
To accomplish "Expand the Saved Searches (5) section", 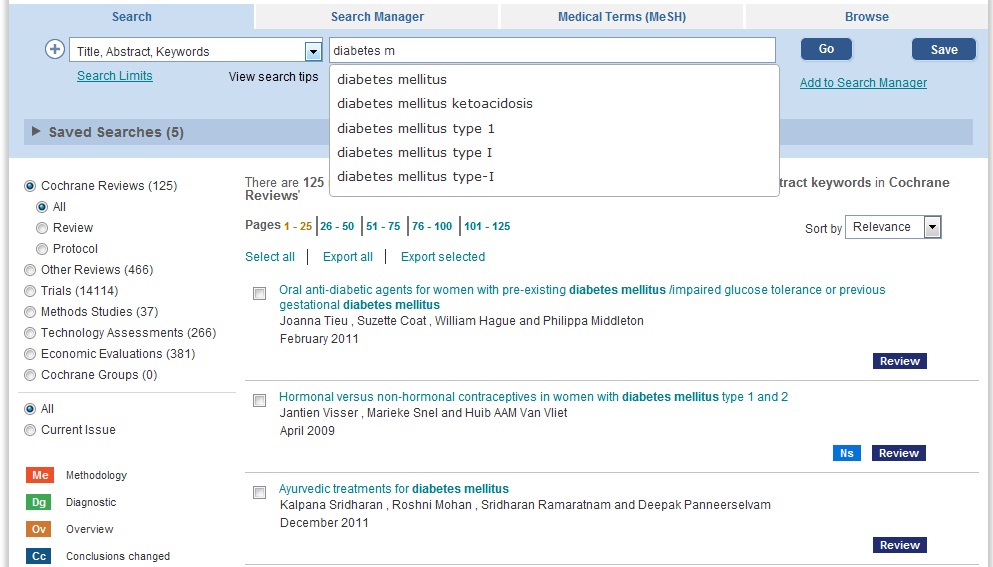I will [38, 132].
